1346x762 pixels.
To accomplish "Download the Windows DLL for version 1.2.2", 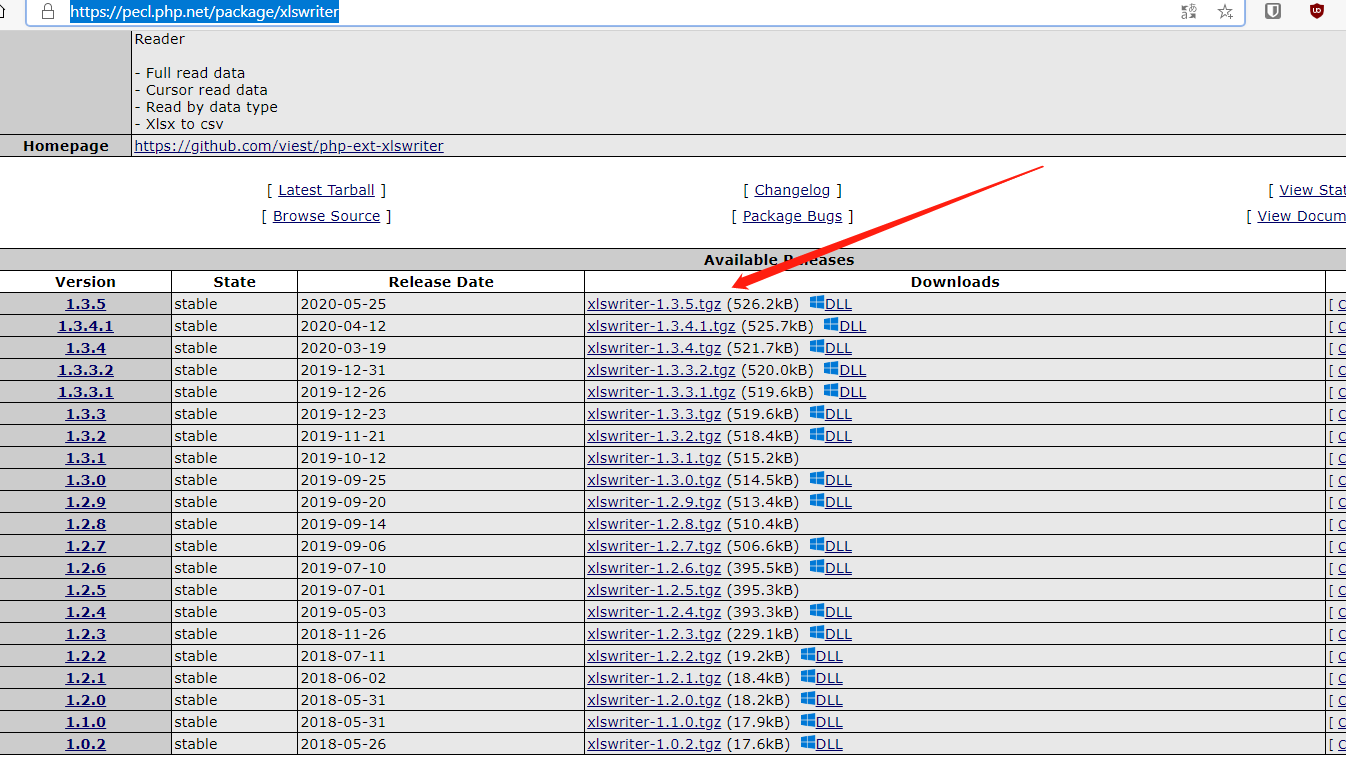I will pyautogui.click(x=822, y=656).
